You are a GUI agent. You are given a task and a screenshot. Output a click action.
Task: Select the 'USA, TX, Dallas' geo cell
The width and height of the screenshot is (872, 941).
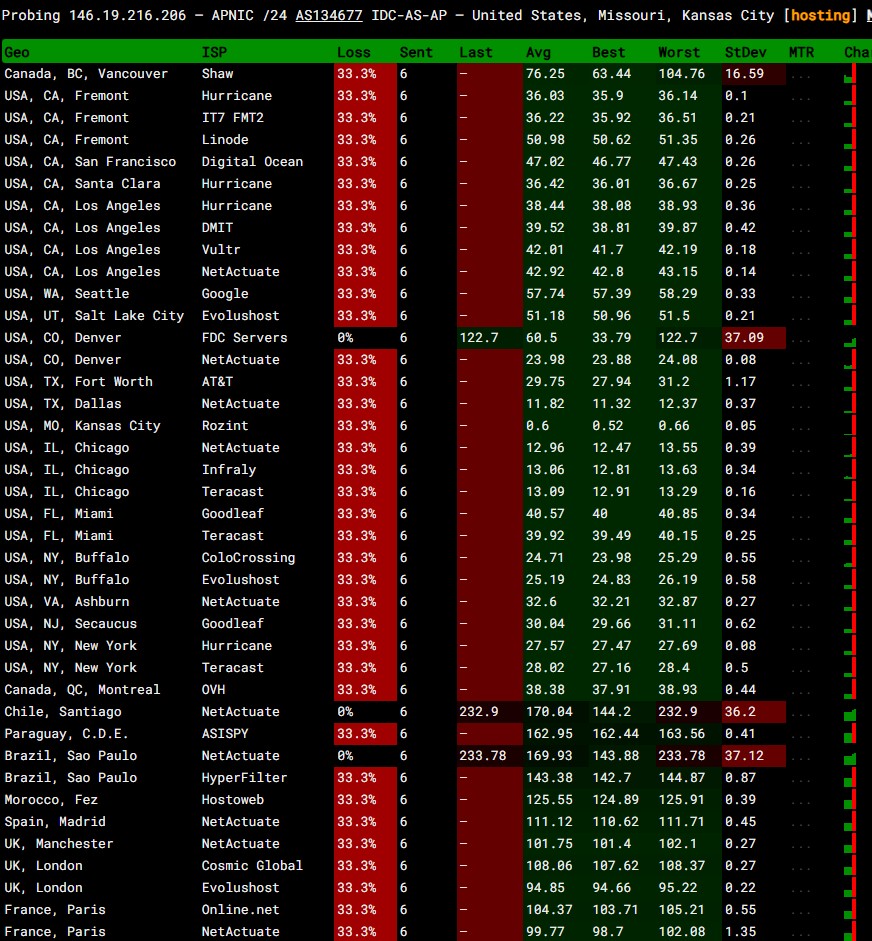click(62, 403)
